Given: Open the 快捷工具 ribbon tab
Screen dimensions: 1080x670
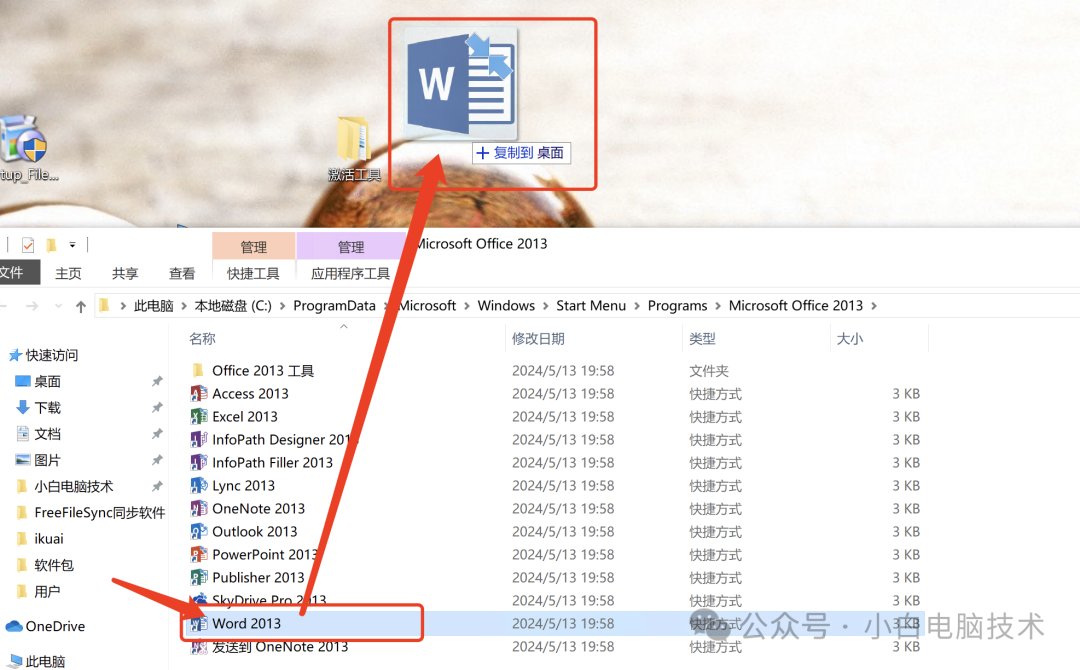Looking at the screenshot, I should (253, 273).
